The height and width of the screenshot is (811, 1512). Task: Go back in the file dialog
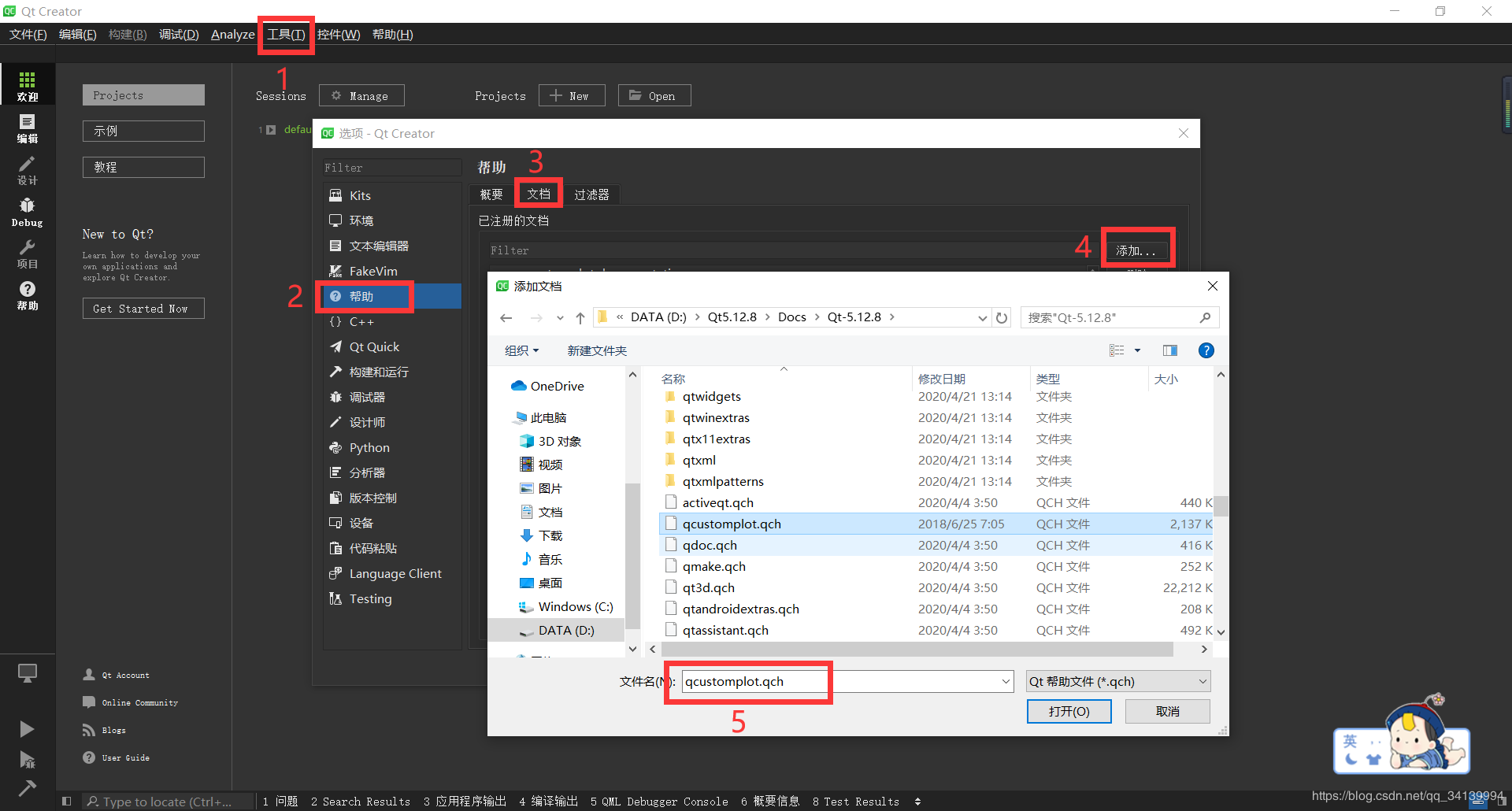506,318
